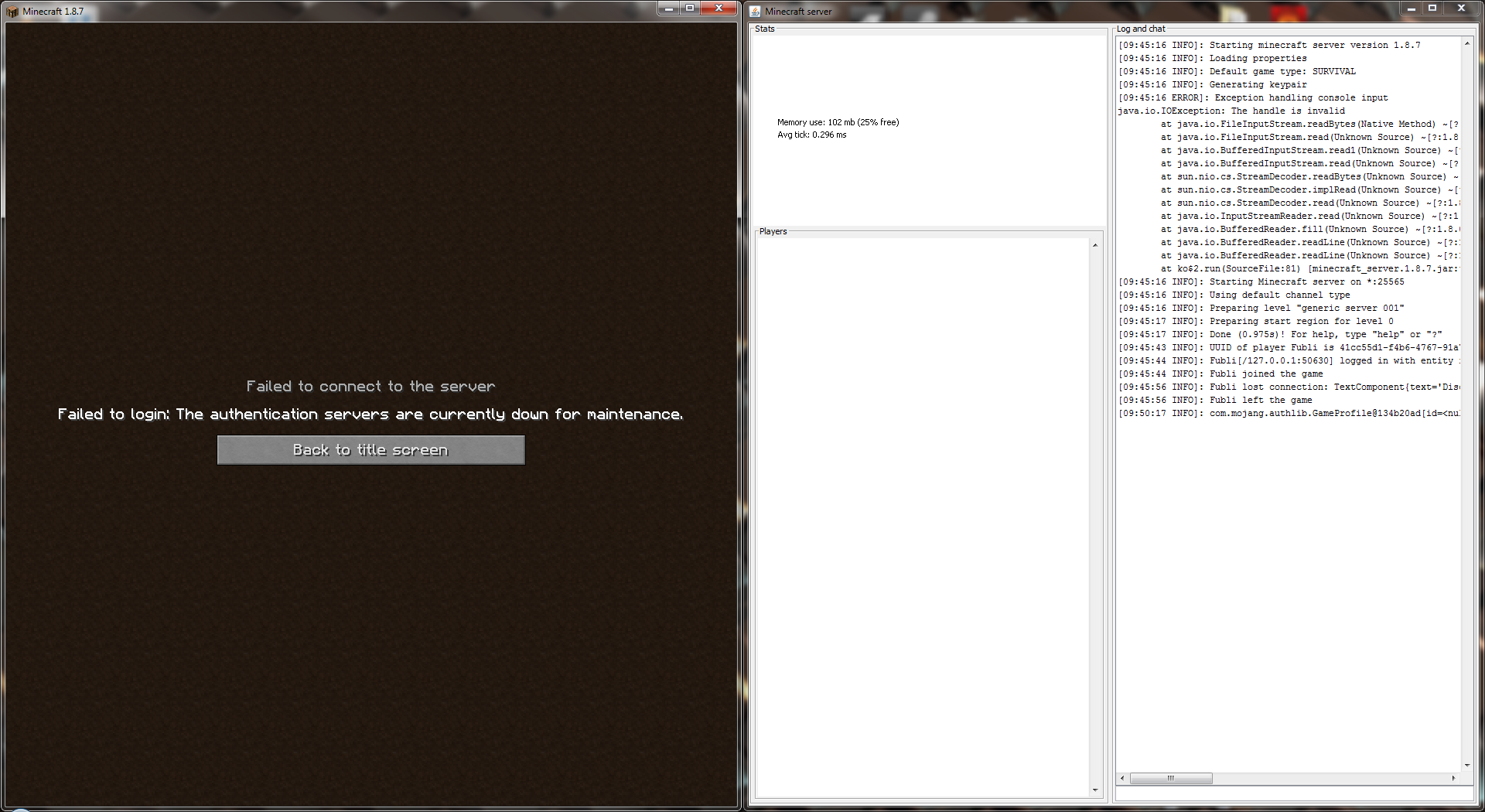The width and height of the screenshot is (1485, 812).
Task: Click log line Preparing level "generic server 001"
Action: pos(1261,308)
